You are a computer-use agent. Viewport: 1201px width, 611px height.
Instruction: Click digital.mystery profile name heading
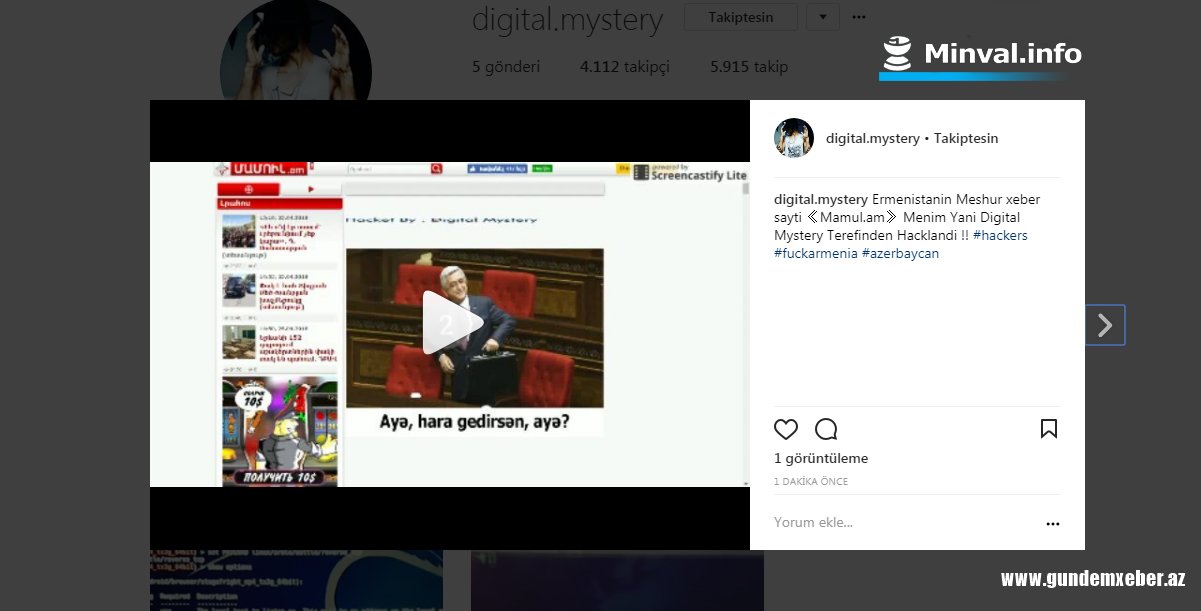coord(567,20)
